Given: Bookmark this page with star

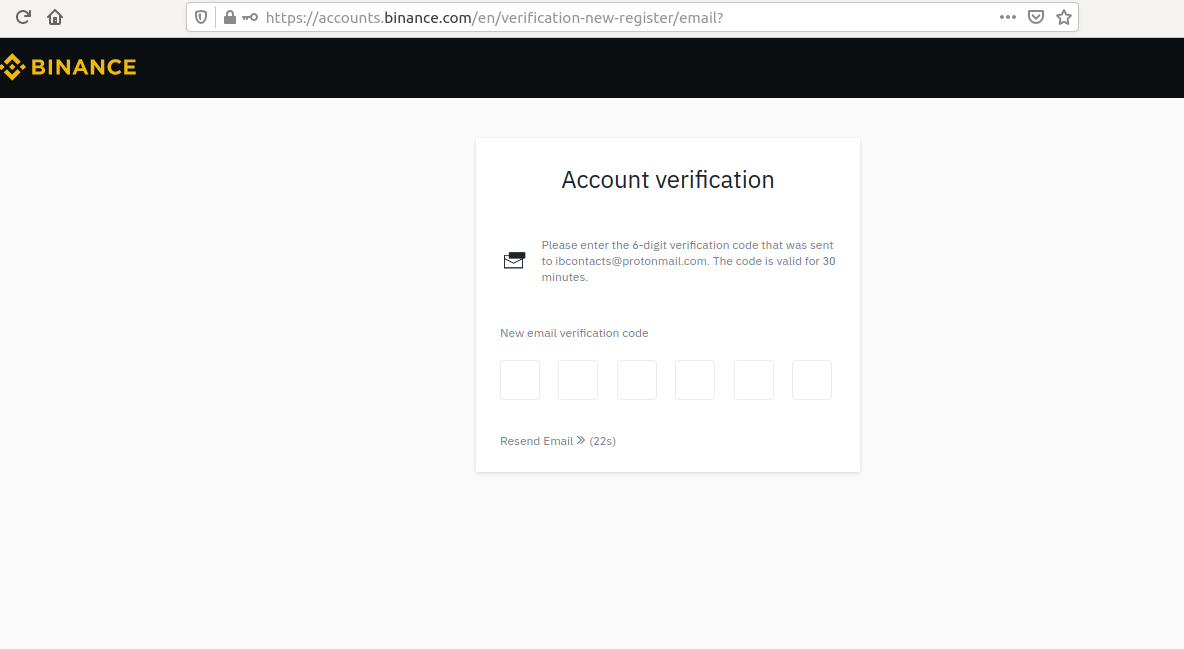Looking at the screenshot, I should click(1064, 17).
